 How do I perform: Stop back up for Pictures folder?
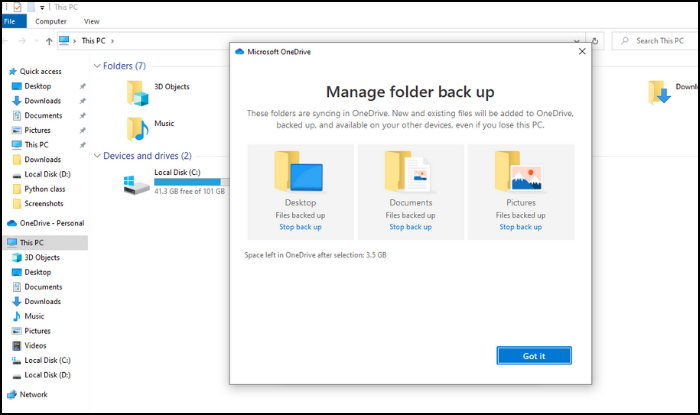(520, 227)
